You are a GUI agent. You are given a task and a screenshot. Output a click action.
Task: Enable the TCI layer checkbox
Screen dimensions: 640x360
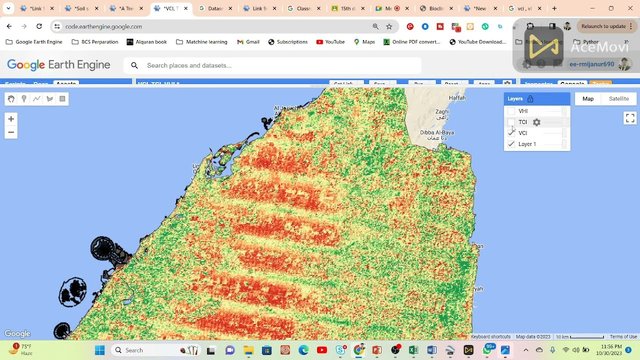(x=511, y=122)
